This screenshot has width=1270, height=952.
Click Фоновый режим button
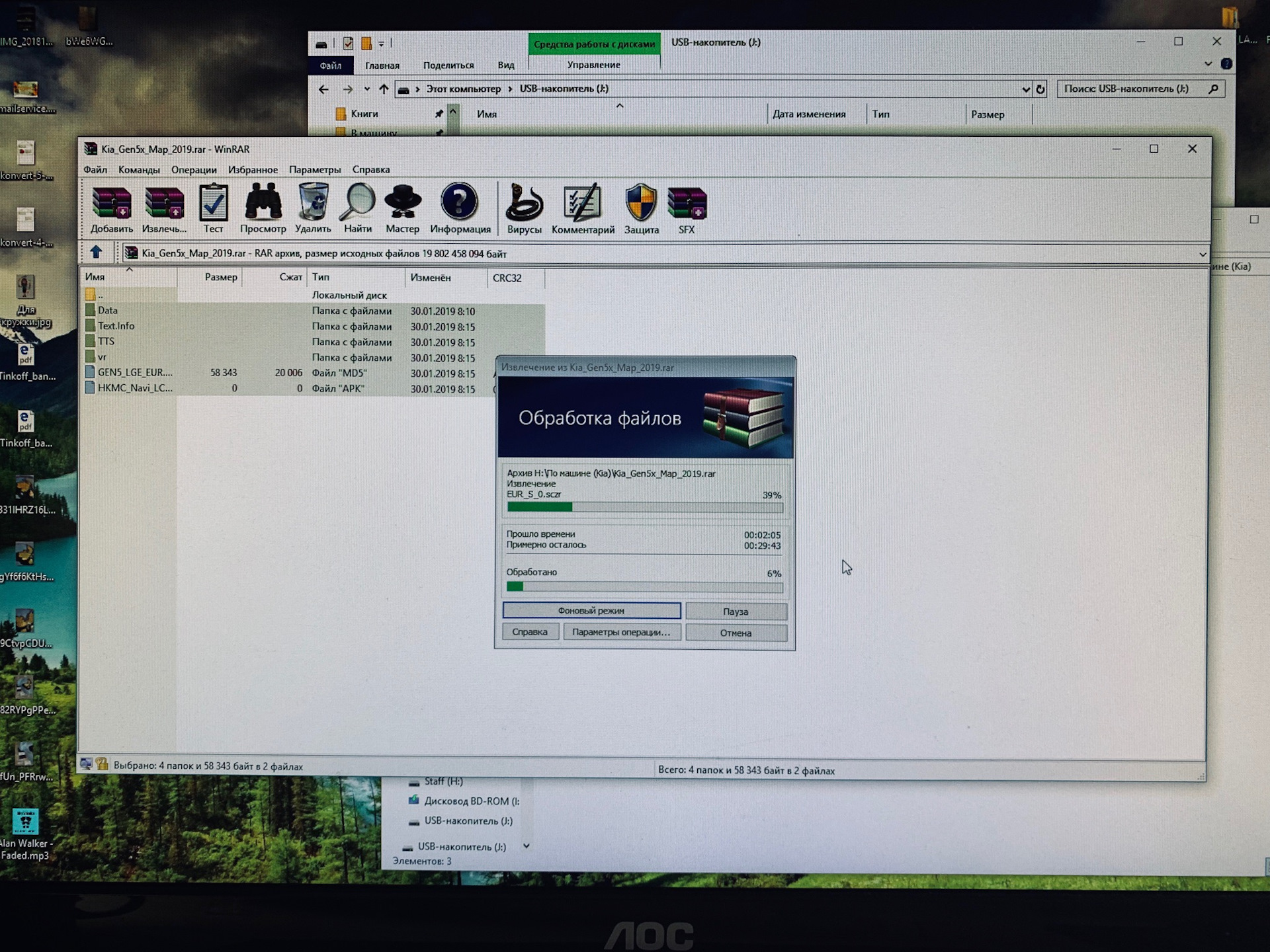tap(591, 610)
